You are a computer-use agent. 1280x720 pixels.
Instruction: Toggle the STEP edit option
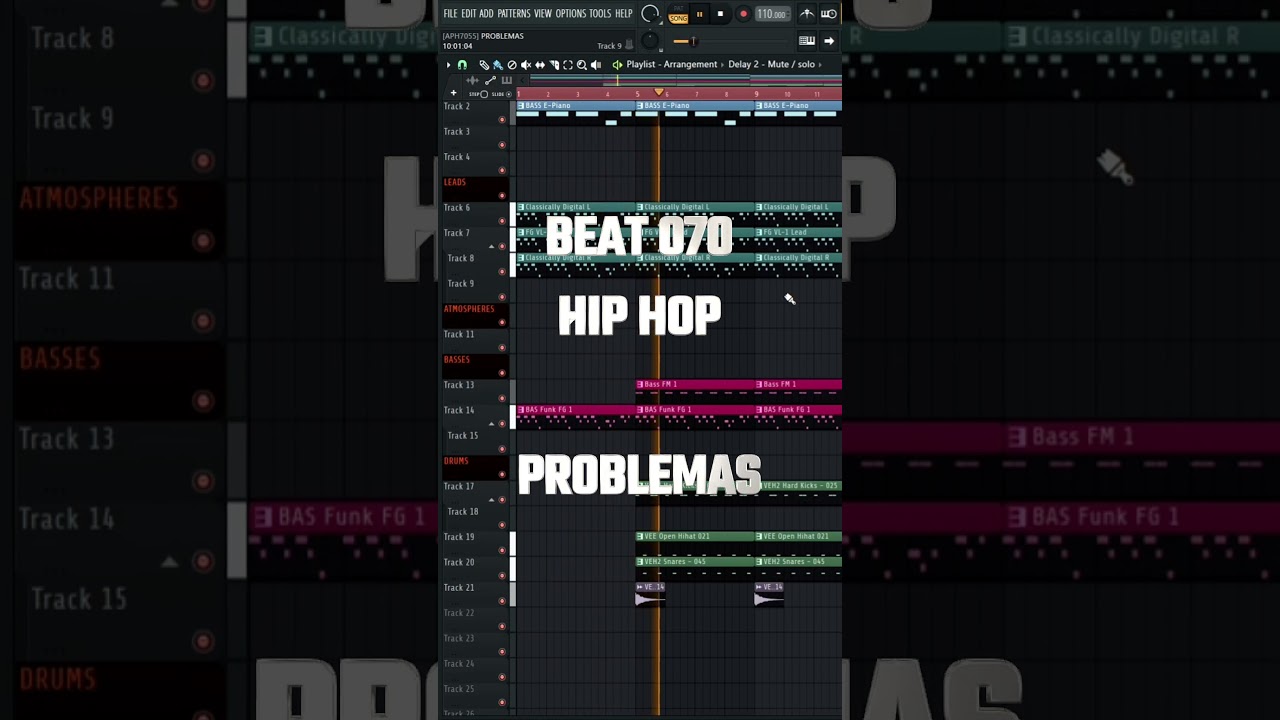click(x=478, y=94)
